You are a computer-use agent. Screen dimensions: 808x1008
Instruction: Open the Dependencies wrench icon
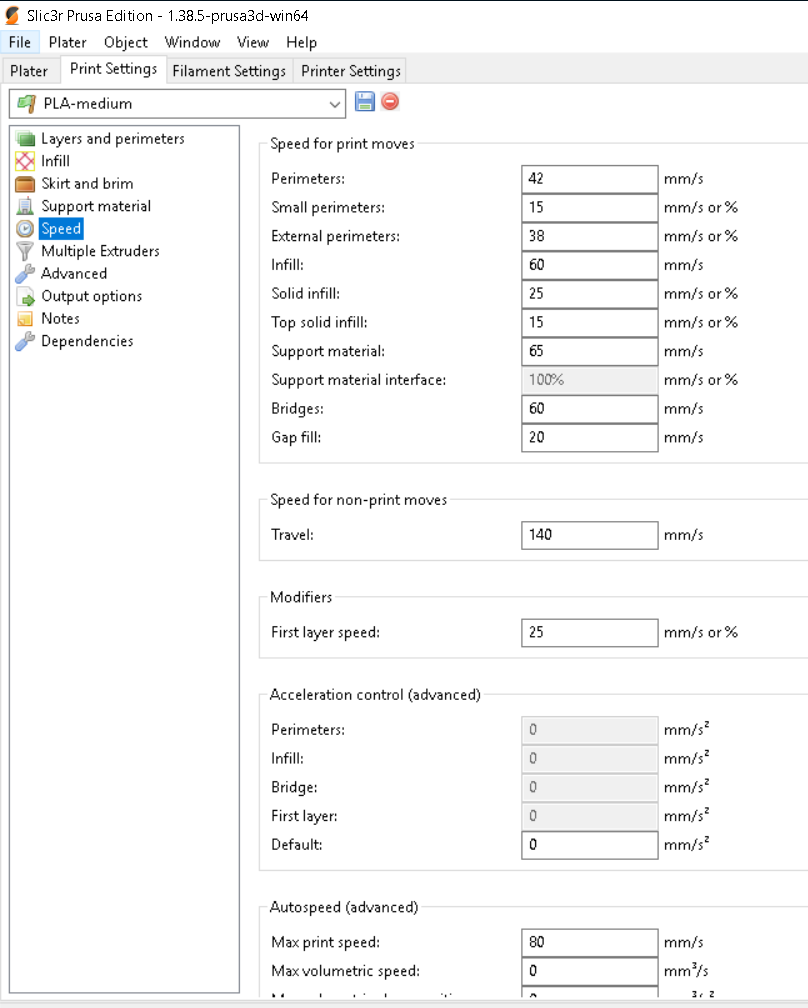tap(25, 341)
